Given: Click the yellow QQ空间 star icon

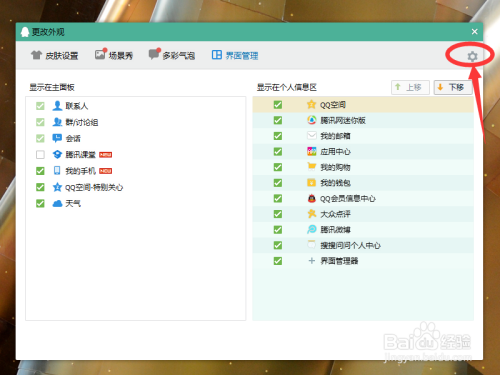Looking at the screenshot, I should (311, 104).
